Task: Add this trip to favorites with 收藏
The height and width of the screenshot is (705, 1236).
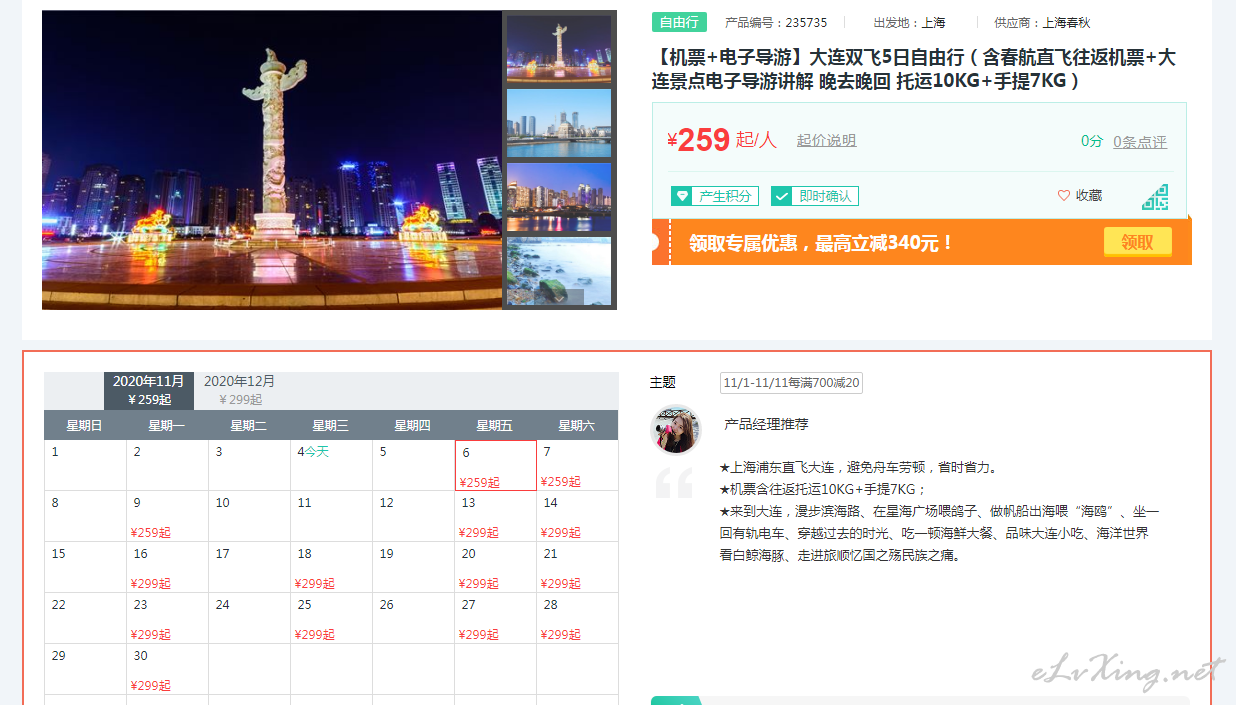Action: [1080, 196]
